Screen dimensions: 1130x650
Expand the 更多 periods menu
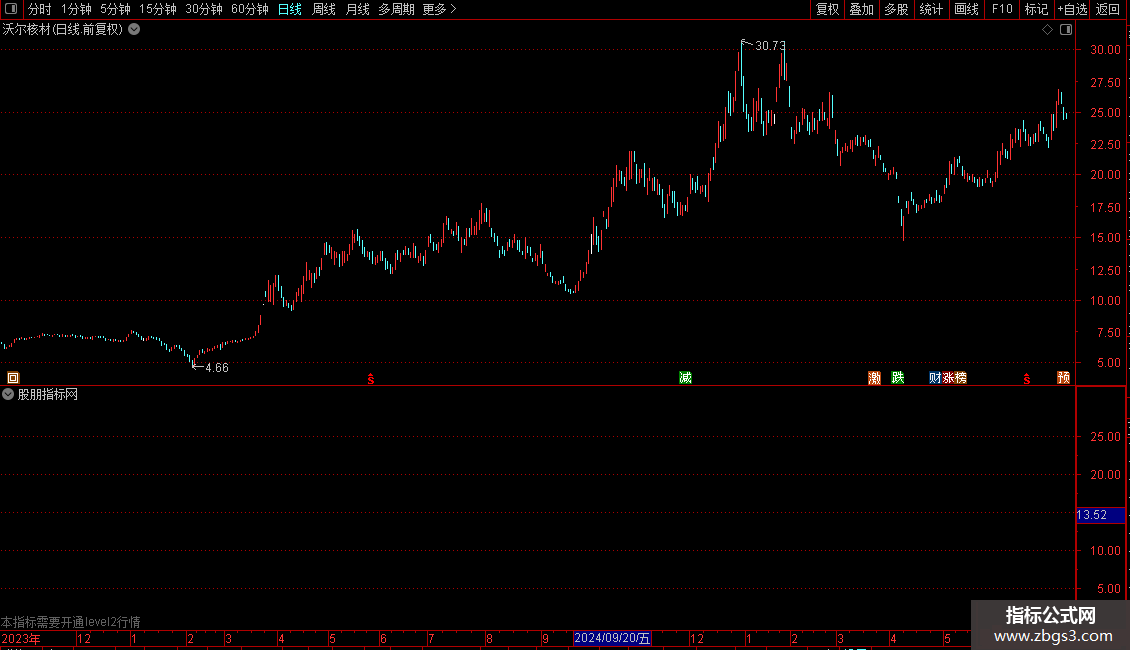pos(439,9)
